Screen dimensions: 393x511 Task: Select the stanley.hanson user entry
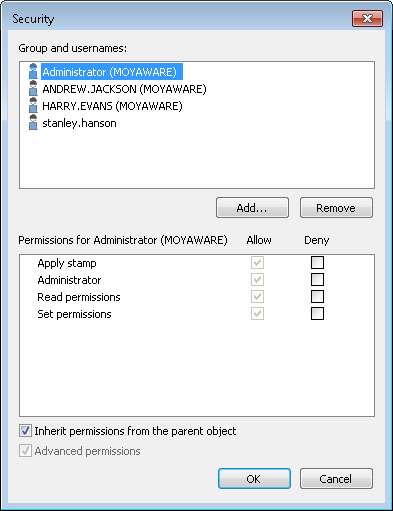(79, 123)
